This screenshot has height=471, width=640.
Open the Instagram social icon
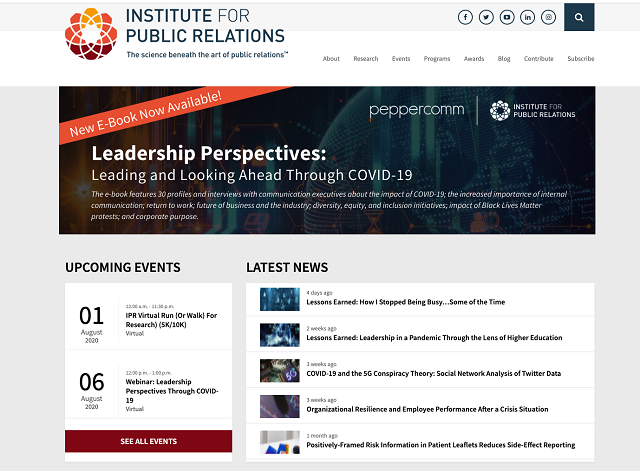[x=548, y=17]
